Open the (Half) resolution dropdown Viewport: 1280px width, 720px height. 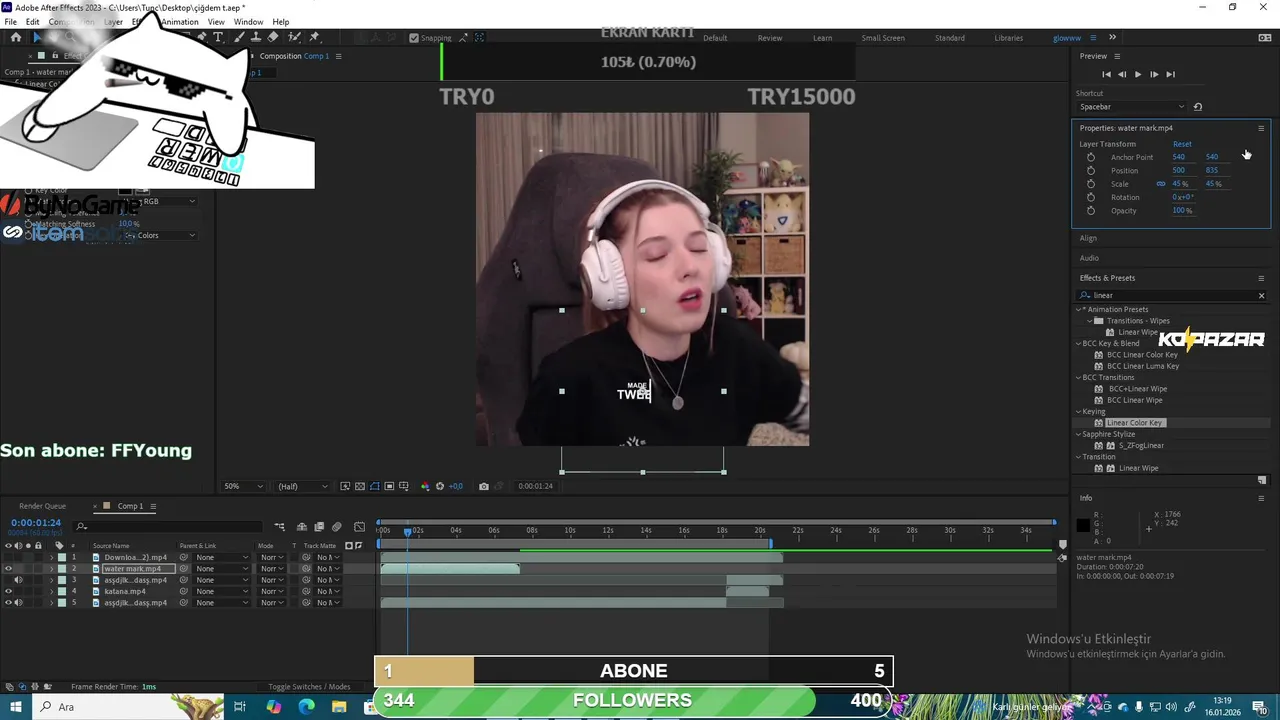302,486
